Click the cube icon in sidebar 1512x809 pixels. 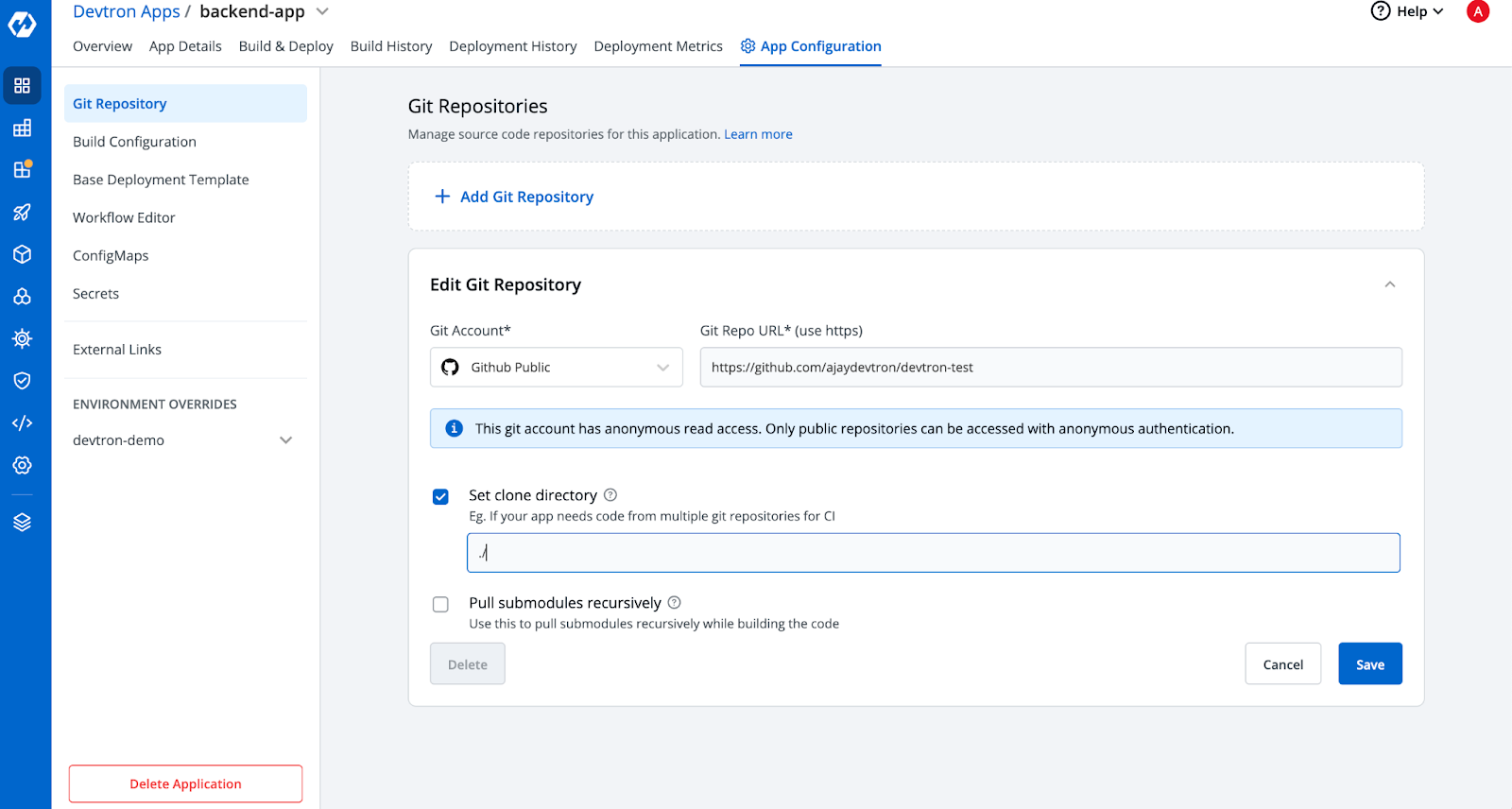tap(22, 254)
